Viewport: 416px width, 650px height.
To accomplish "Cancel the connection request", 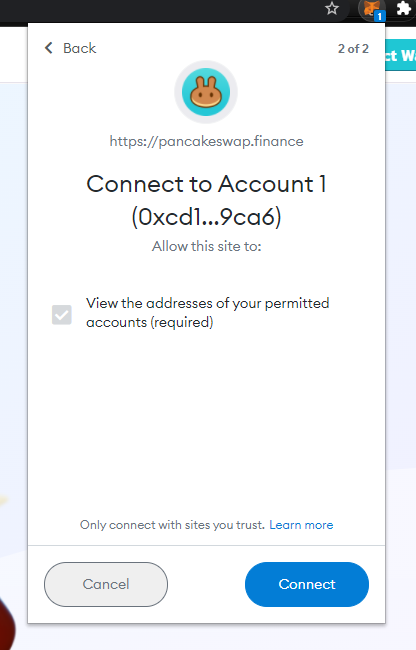I will pos(106,585).
